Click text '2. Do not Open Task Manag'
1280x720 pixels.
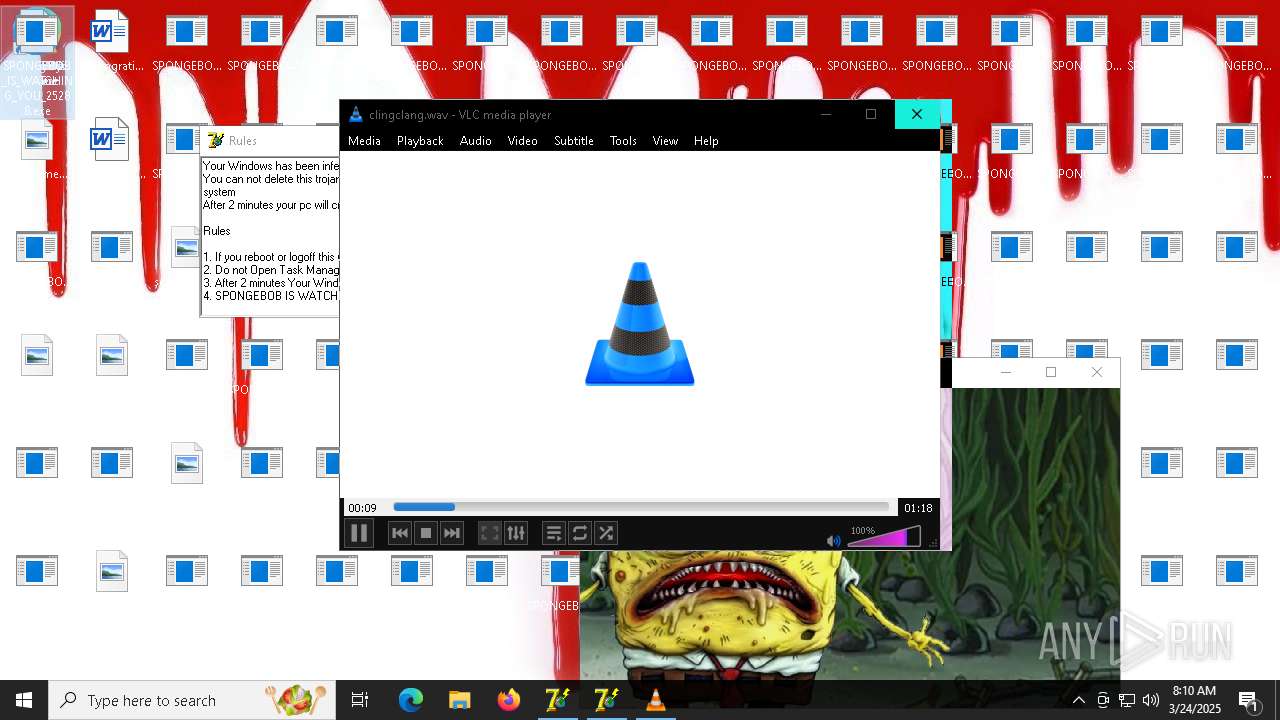tap(271, 270)
